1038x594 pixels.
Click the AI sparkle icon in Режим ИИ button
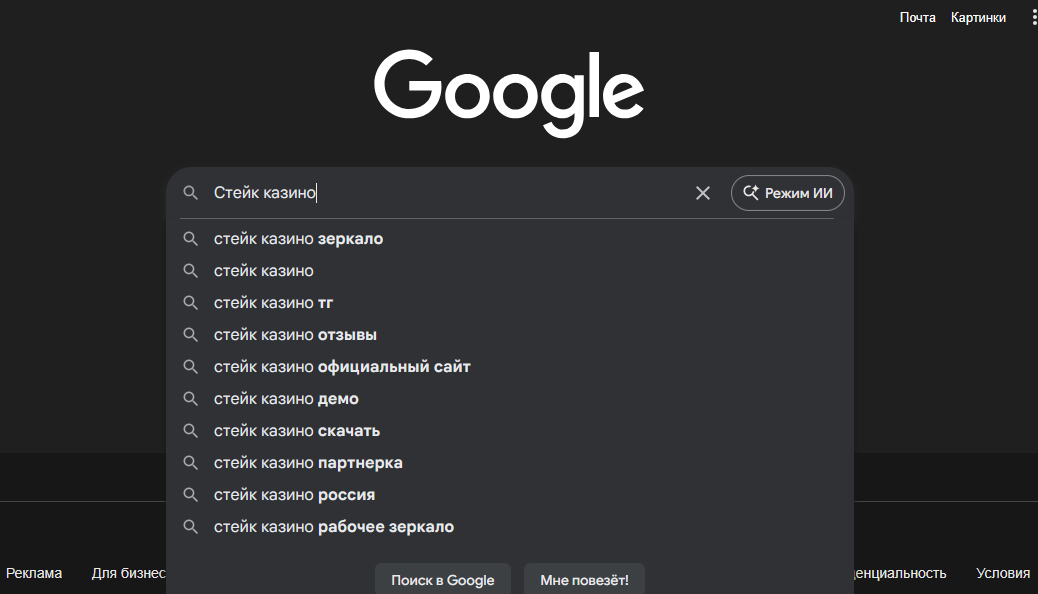click(x=749, y=192)
